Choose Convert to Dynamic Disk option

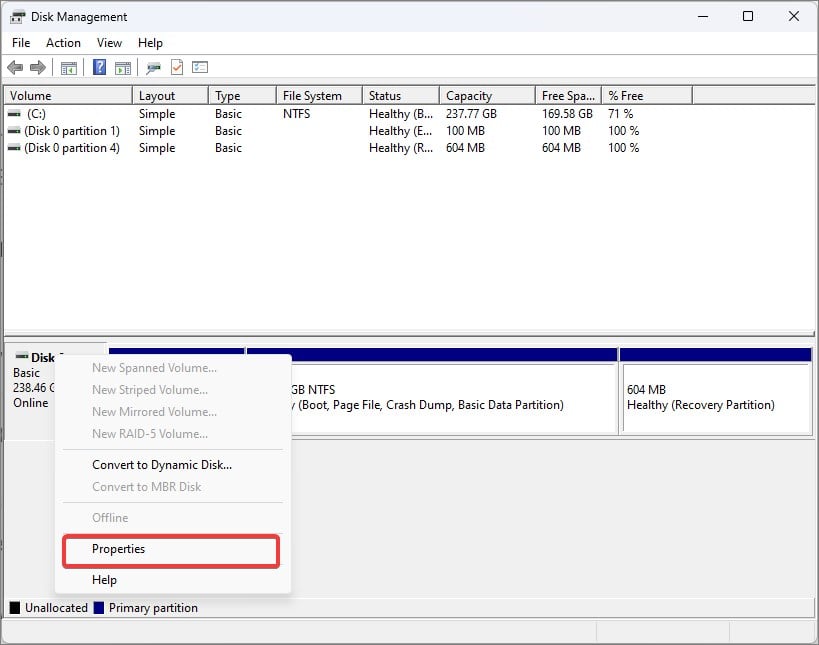(162, 465)
